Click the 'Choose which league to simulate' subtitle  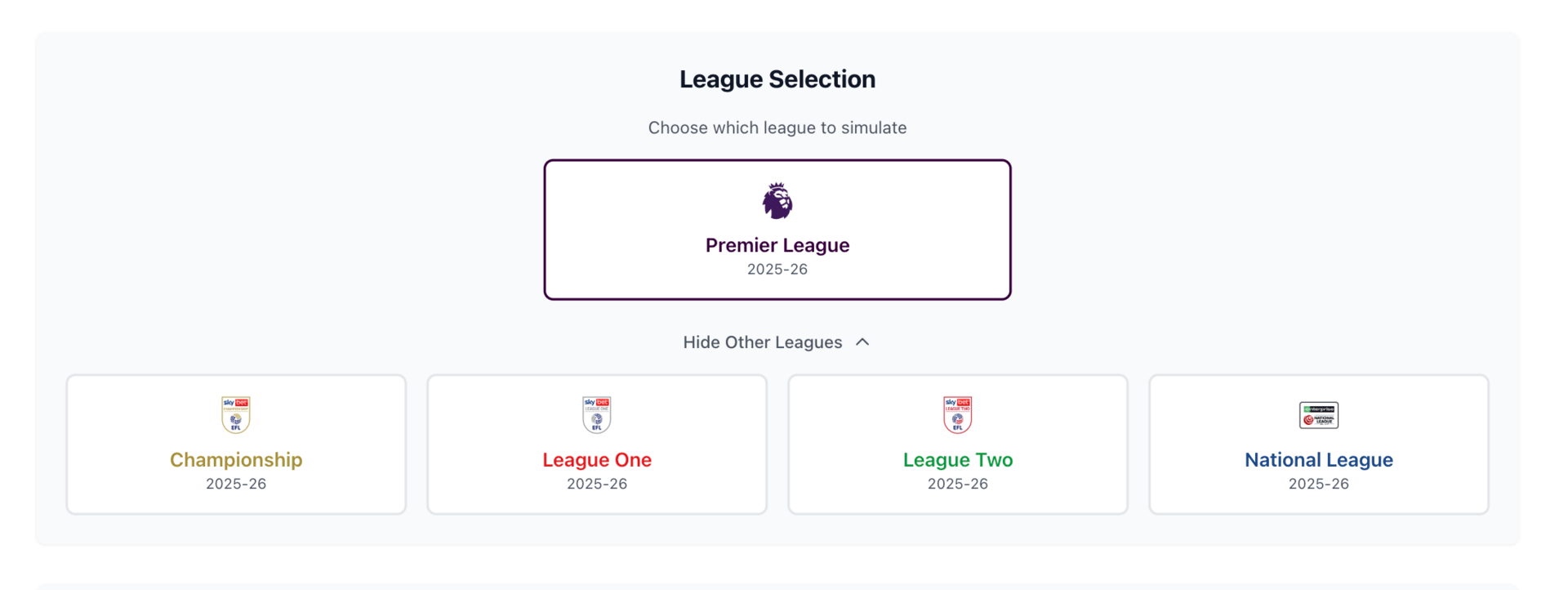pos(777,127)
